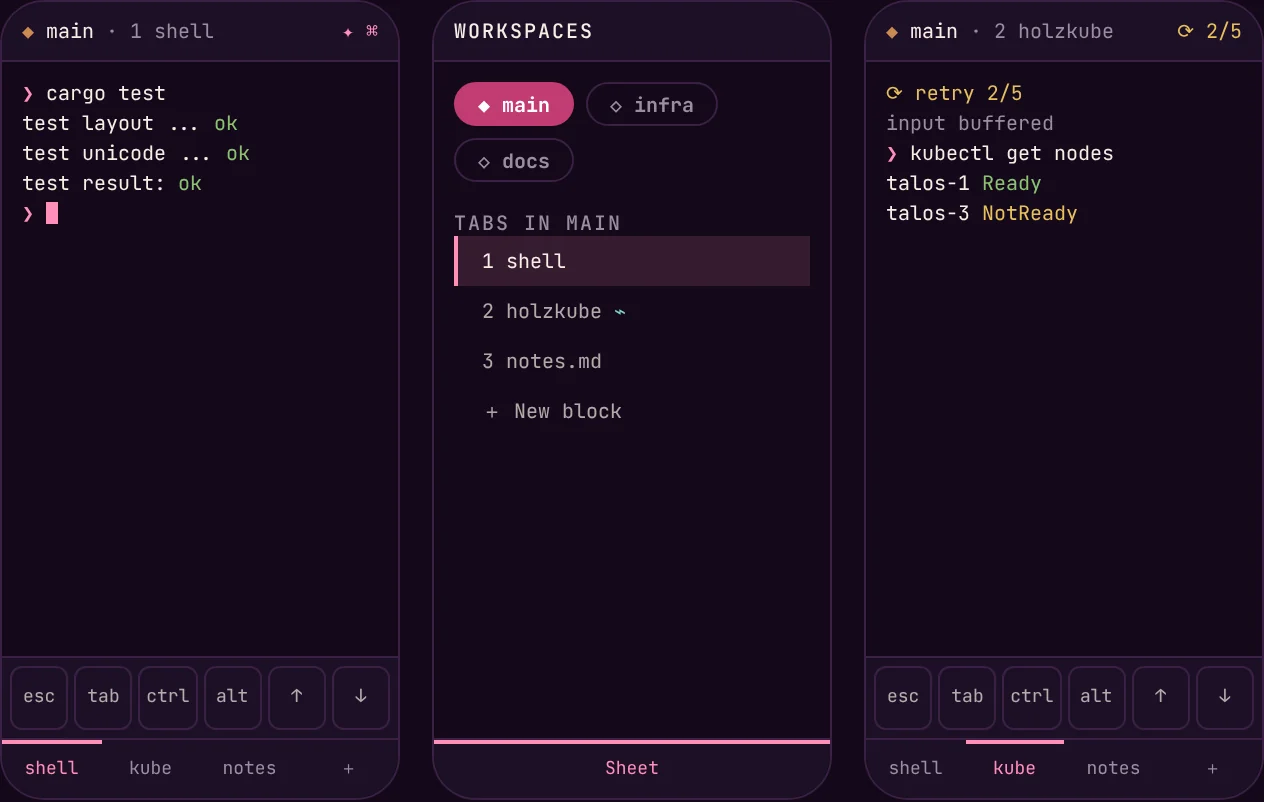Click 'test unicode ... ok' output line
The image size is (1264, 802).
[x=136, y=153]
